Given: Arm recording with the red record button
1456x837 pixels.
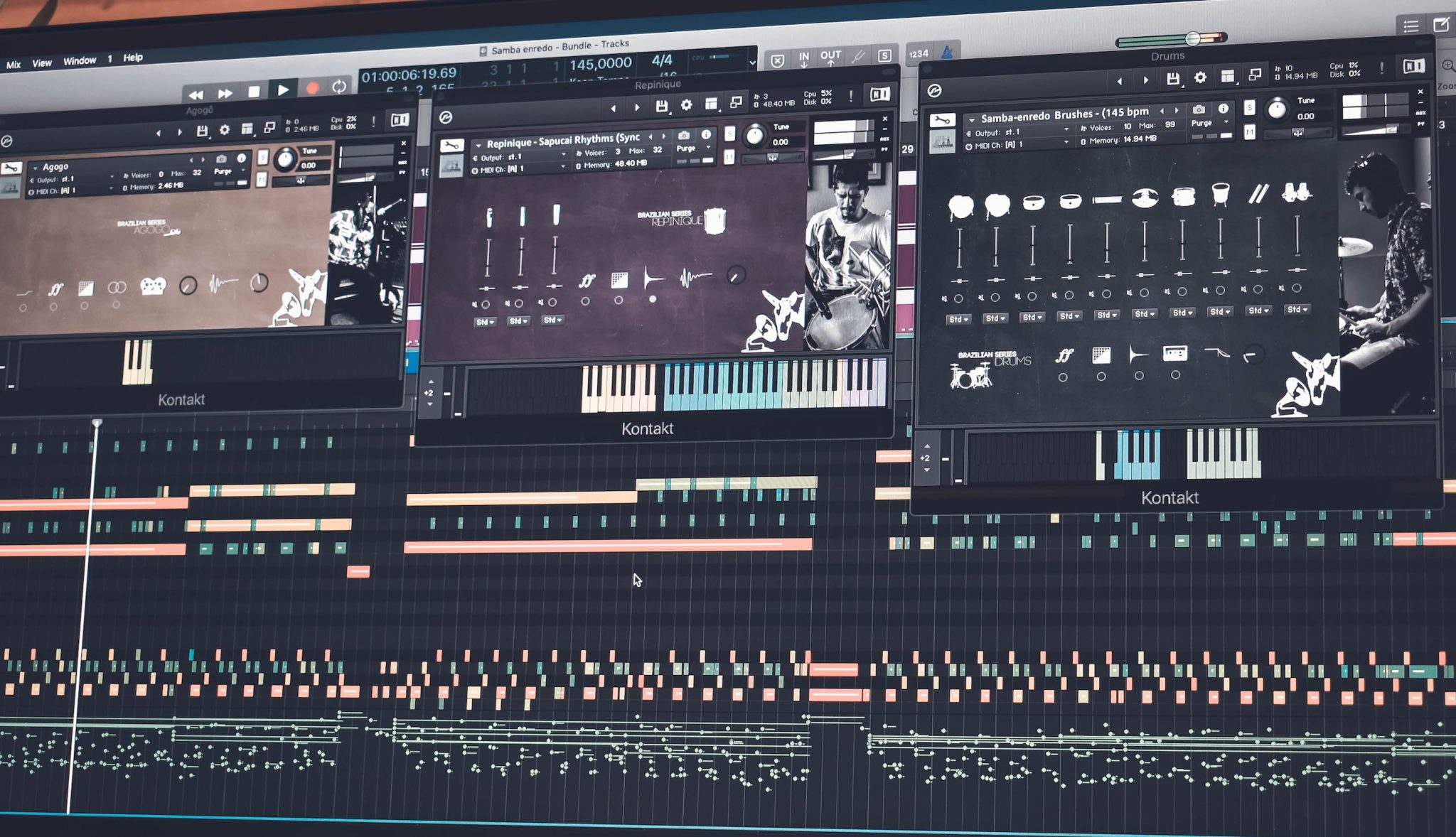Looking at the screenshot, I should click(312, 89).
